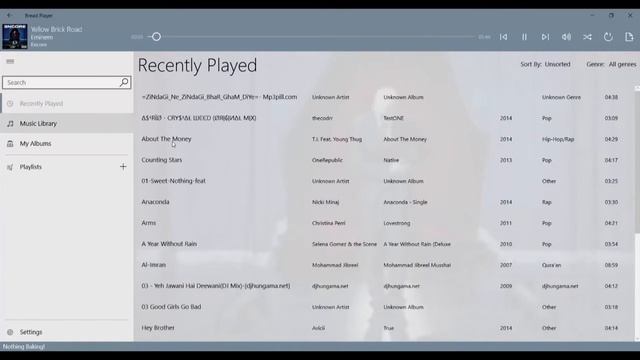The height and width of the screenshot is (360, 640).
Task: Open My Albums
Action: coord(67,143)
